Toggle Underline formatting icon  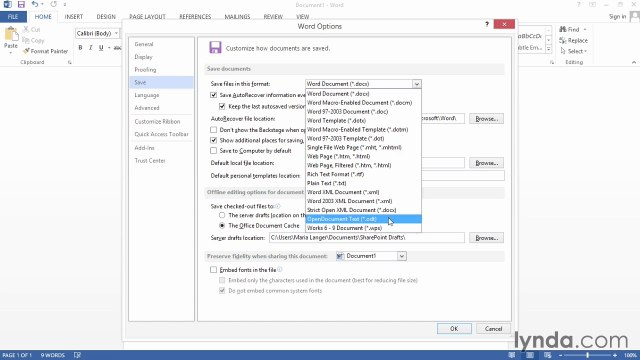coord(101,48)
